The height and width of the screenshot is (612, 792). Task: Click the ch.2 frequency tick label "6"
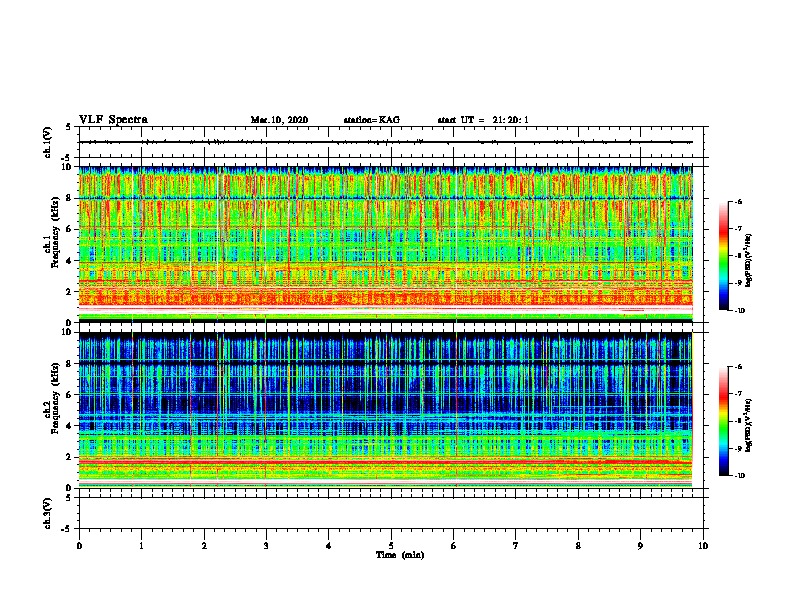70,395
